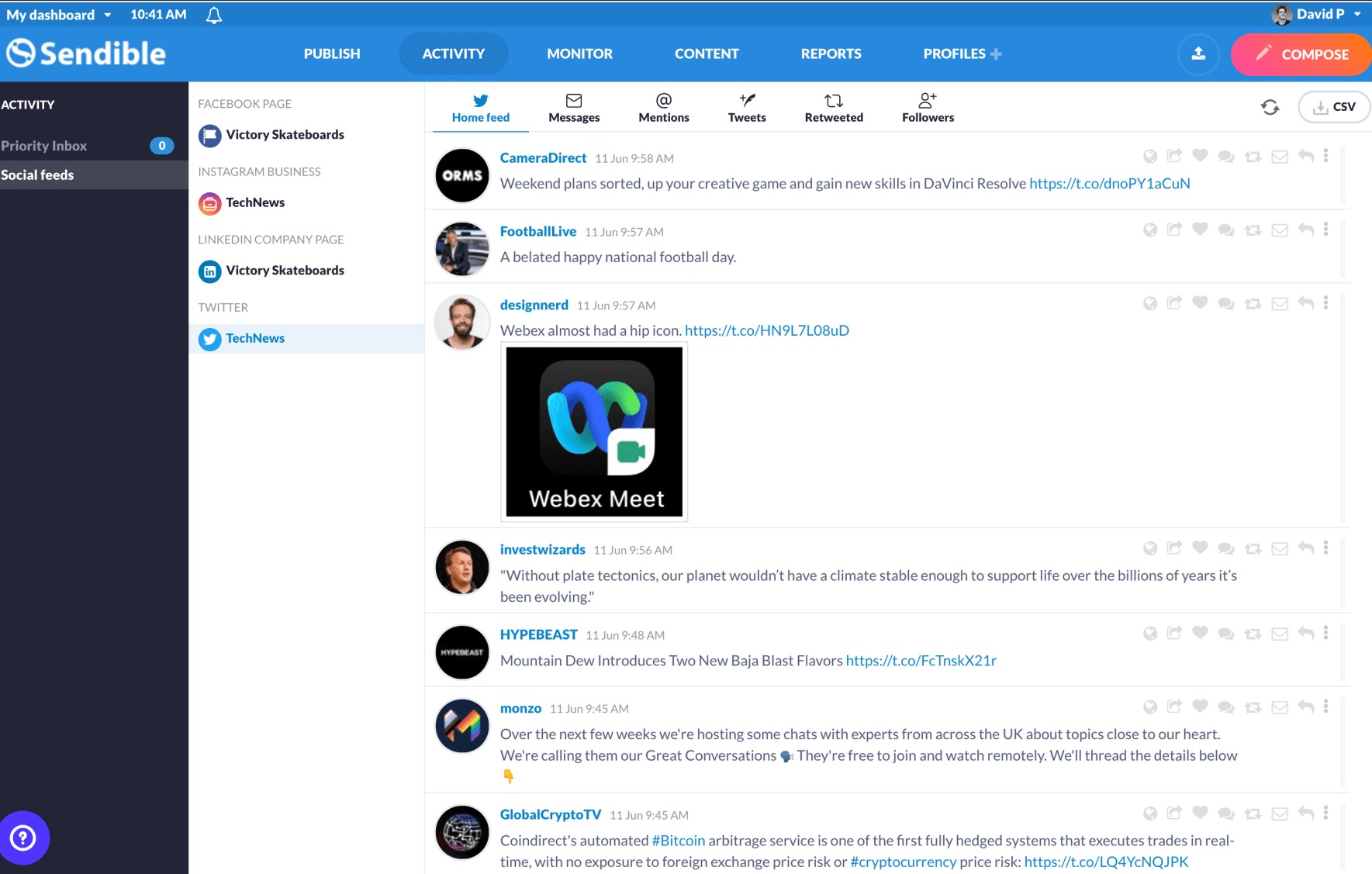The height and width of the screenshot is (874, 1372).
Task: Open PROFILES to add a profile
Action: [x=962, y=54]
